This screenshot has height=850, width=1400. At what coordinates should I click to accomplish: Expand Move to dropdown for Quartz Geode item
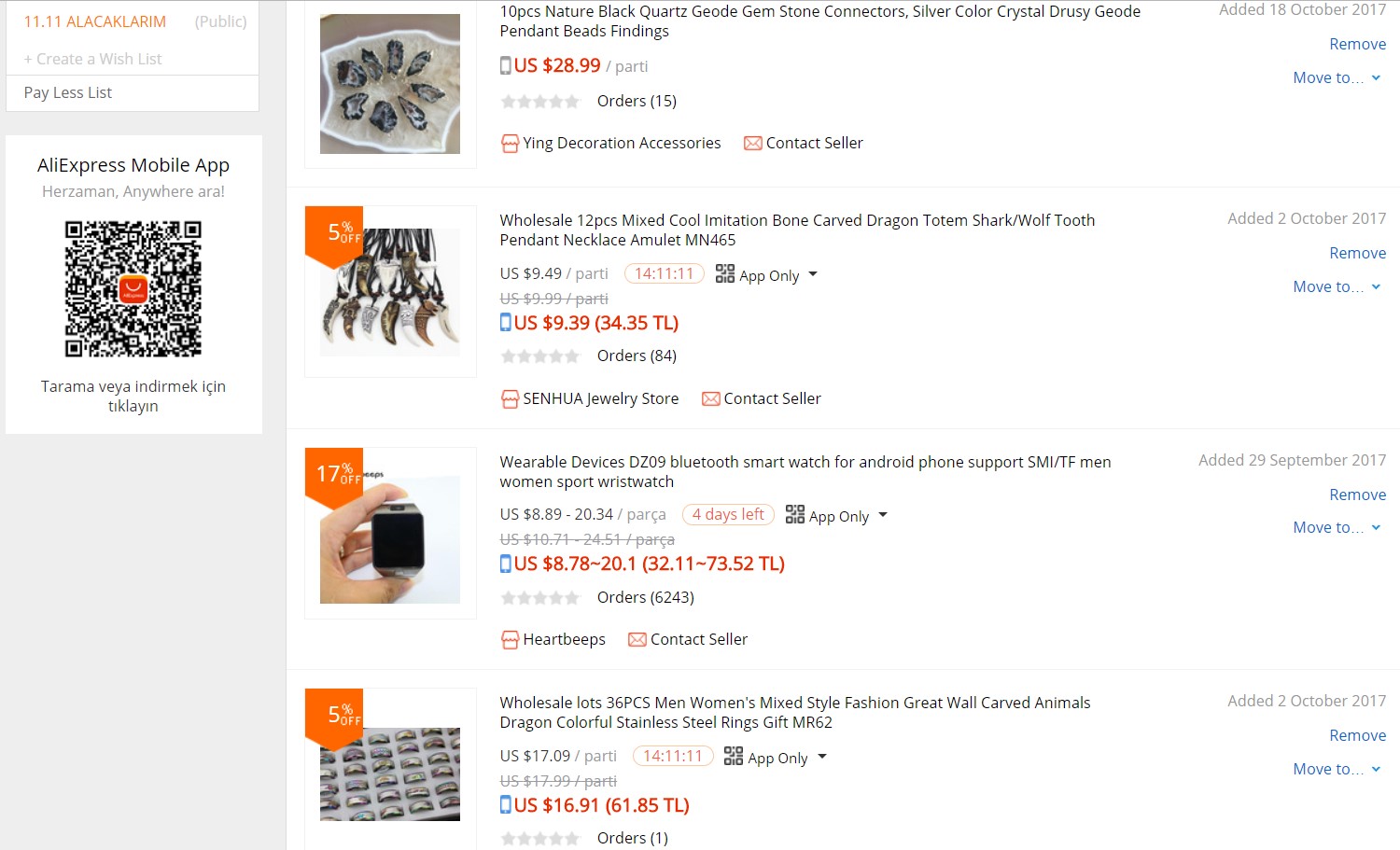click(x=1337, y=77)
